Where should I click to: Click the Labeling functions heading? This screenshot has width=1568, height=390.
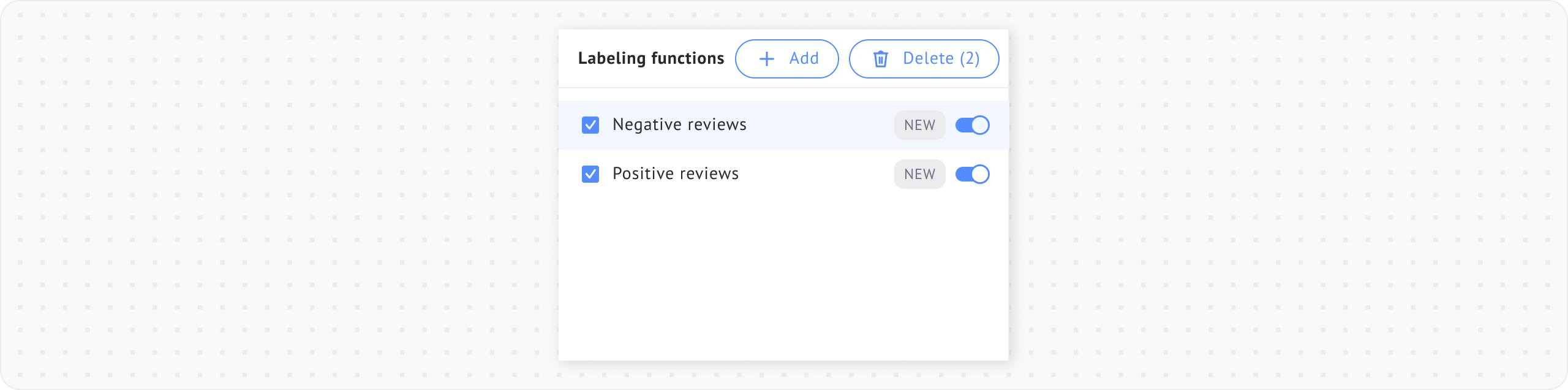[x=650, y=58]
